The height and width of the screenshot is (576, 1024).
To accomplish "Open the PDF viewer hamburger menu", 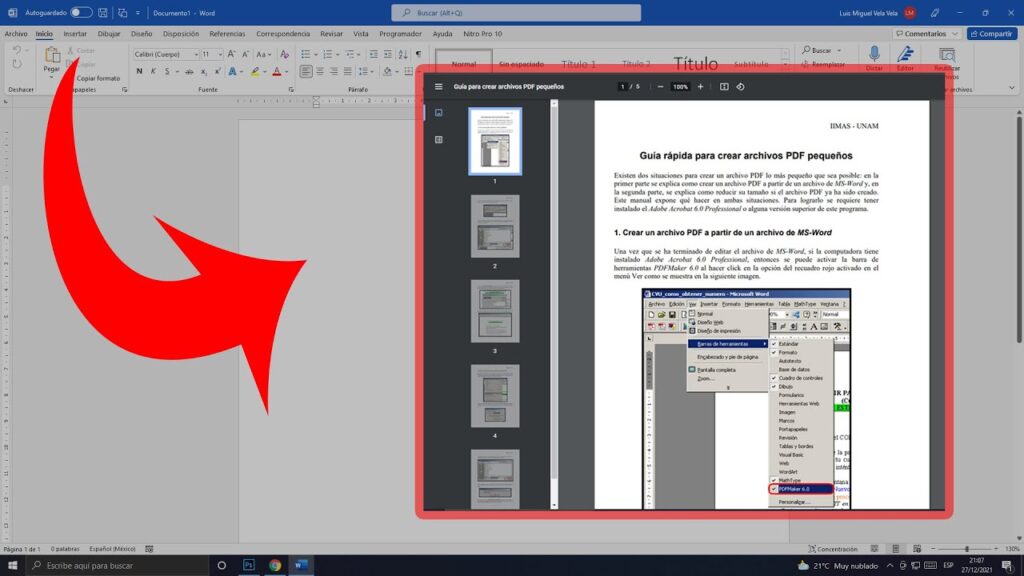I will (438, 87).
